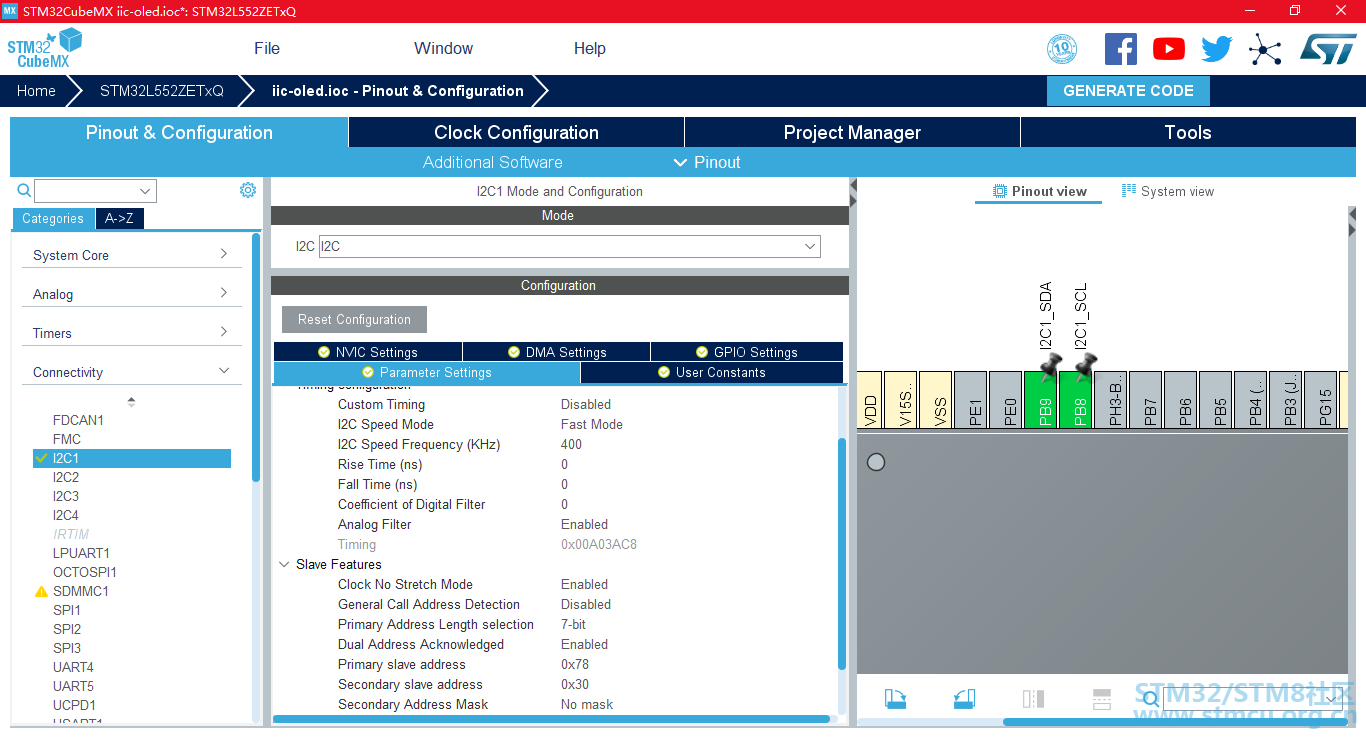
Task: Open the GPIO Settings tab
Action: pos(747,352)
